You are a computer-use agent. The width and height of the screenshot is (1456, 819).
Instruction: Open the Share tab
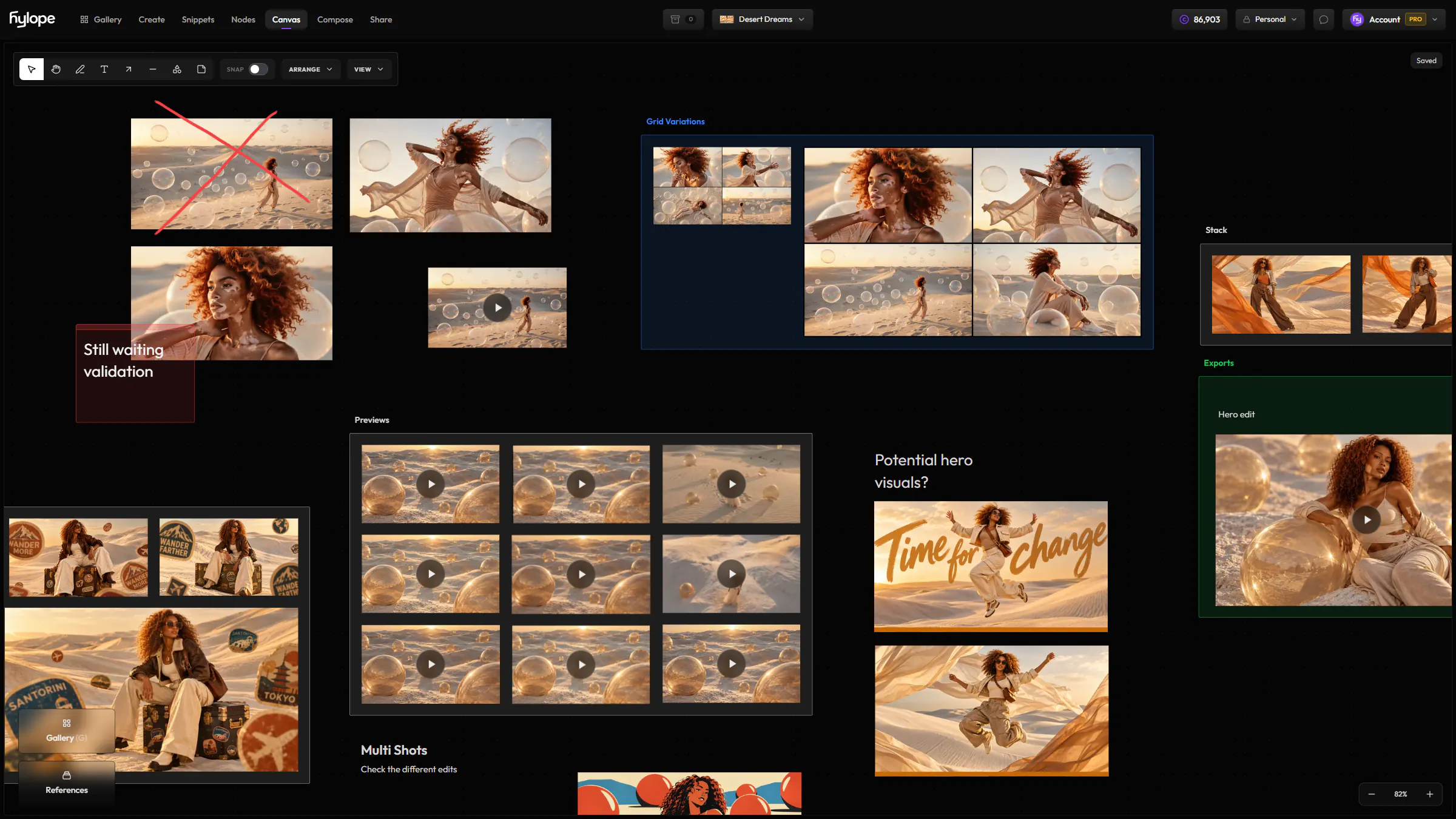tap(381, 19)
